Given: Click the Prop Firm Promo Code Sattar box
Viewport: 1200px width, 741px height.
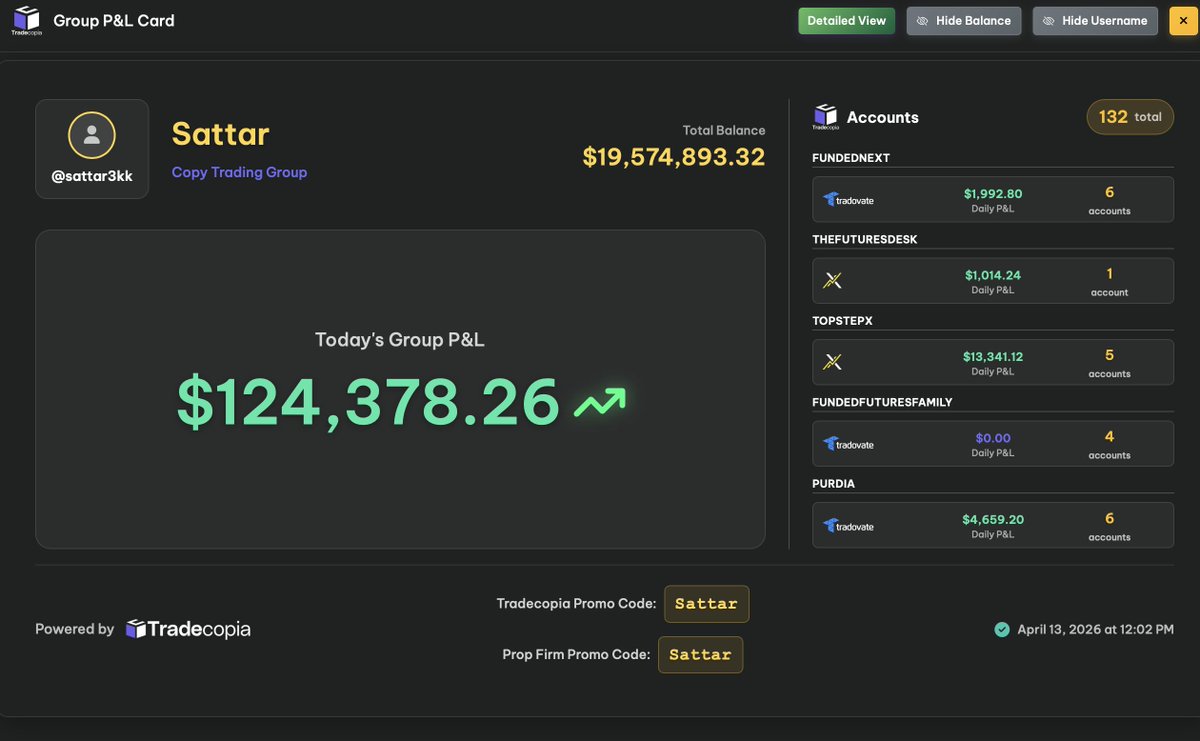Looking at the screenshot, I should (x=700, y=655).
